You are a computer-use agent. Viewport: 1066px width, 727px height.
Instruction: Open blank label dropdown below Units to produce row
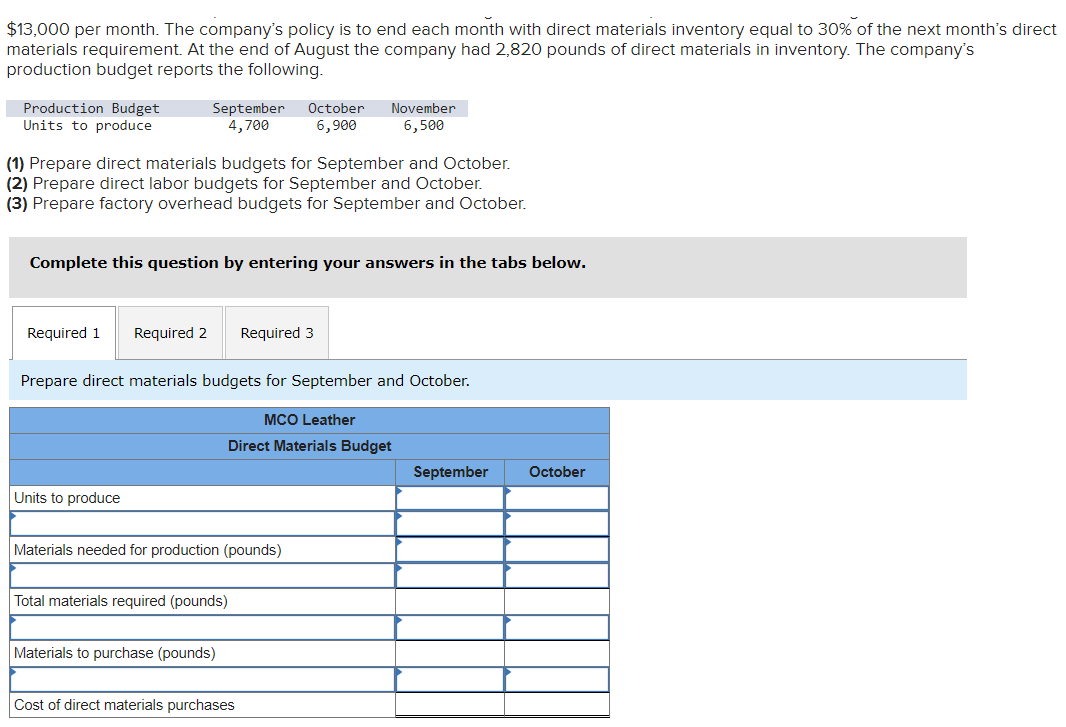point(203,524)
